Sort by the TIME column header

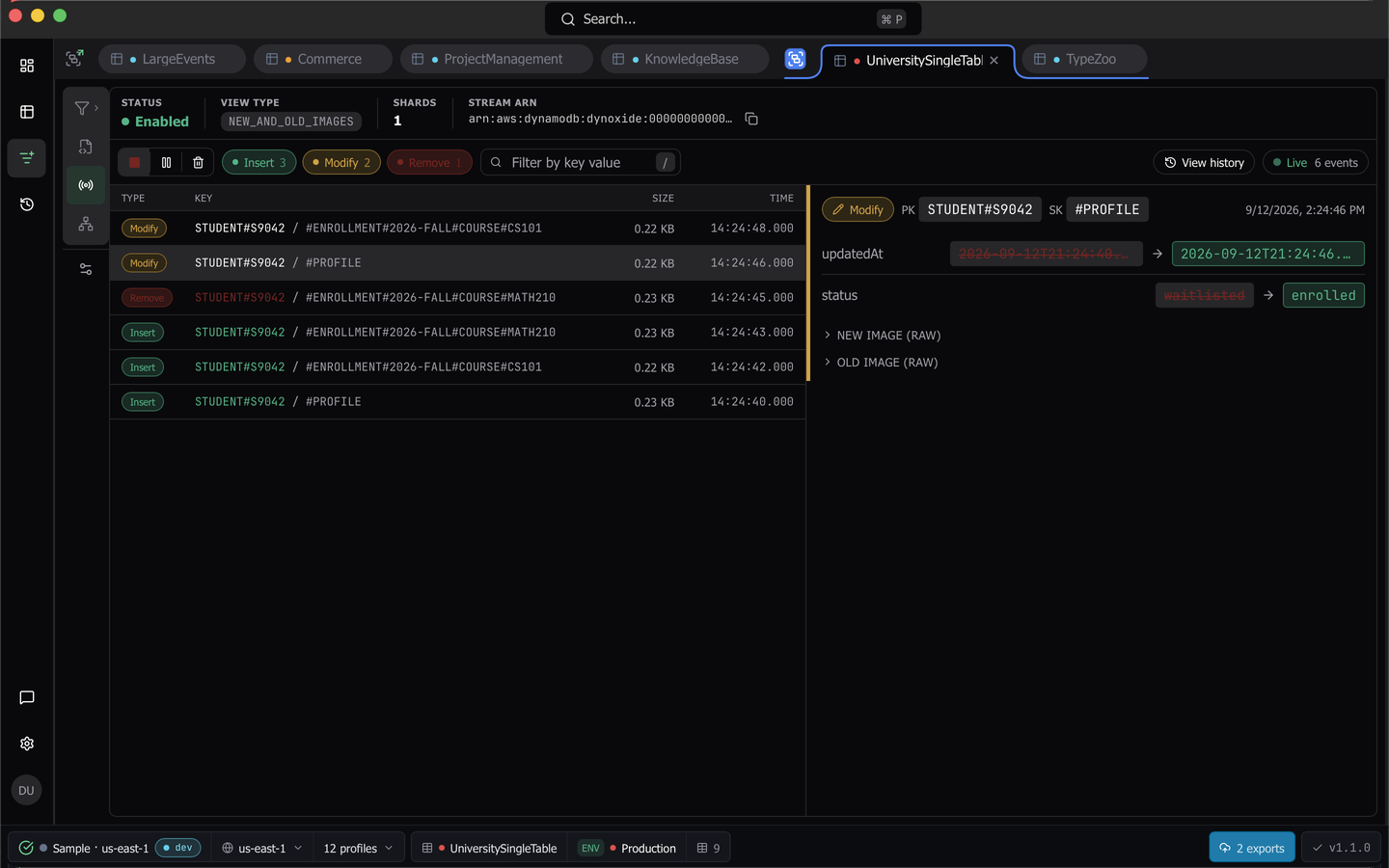(781, 198)
